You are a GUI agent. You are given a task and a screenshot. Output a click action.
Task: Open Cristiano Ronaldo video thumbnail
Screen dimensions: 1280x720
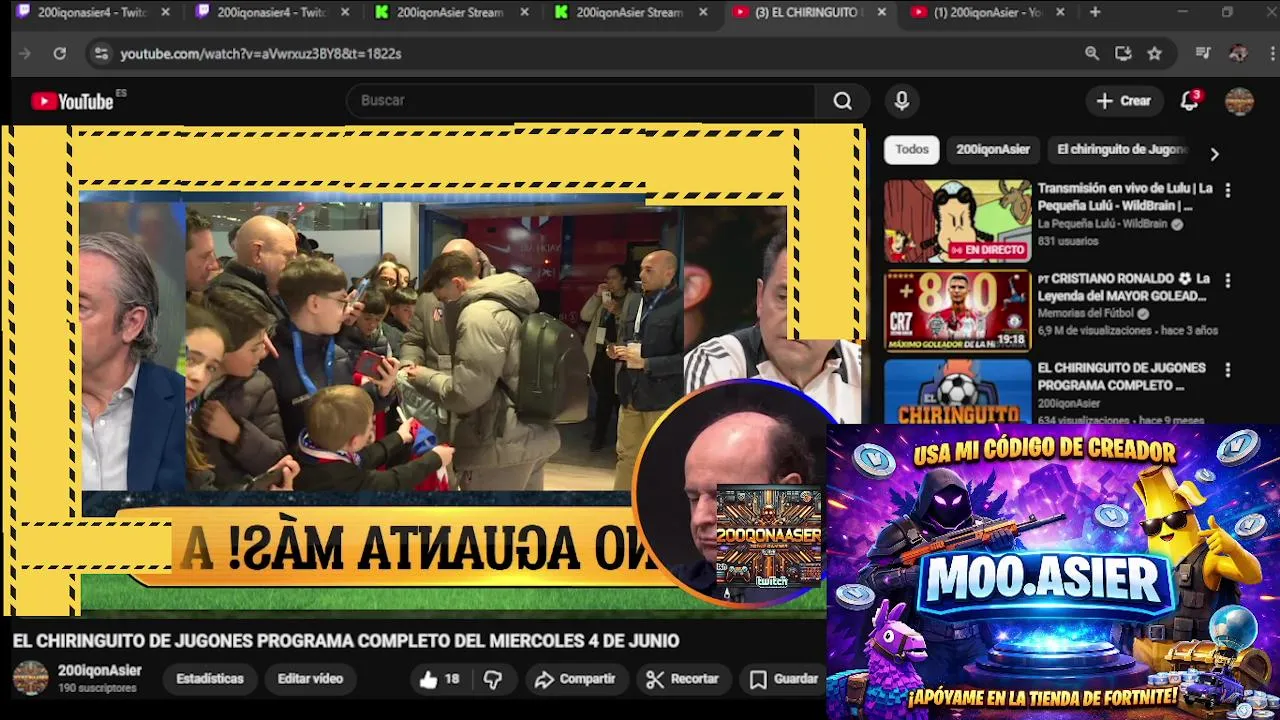pyautogui.click(x=957, y=311)
